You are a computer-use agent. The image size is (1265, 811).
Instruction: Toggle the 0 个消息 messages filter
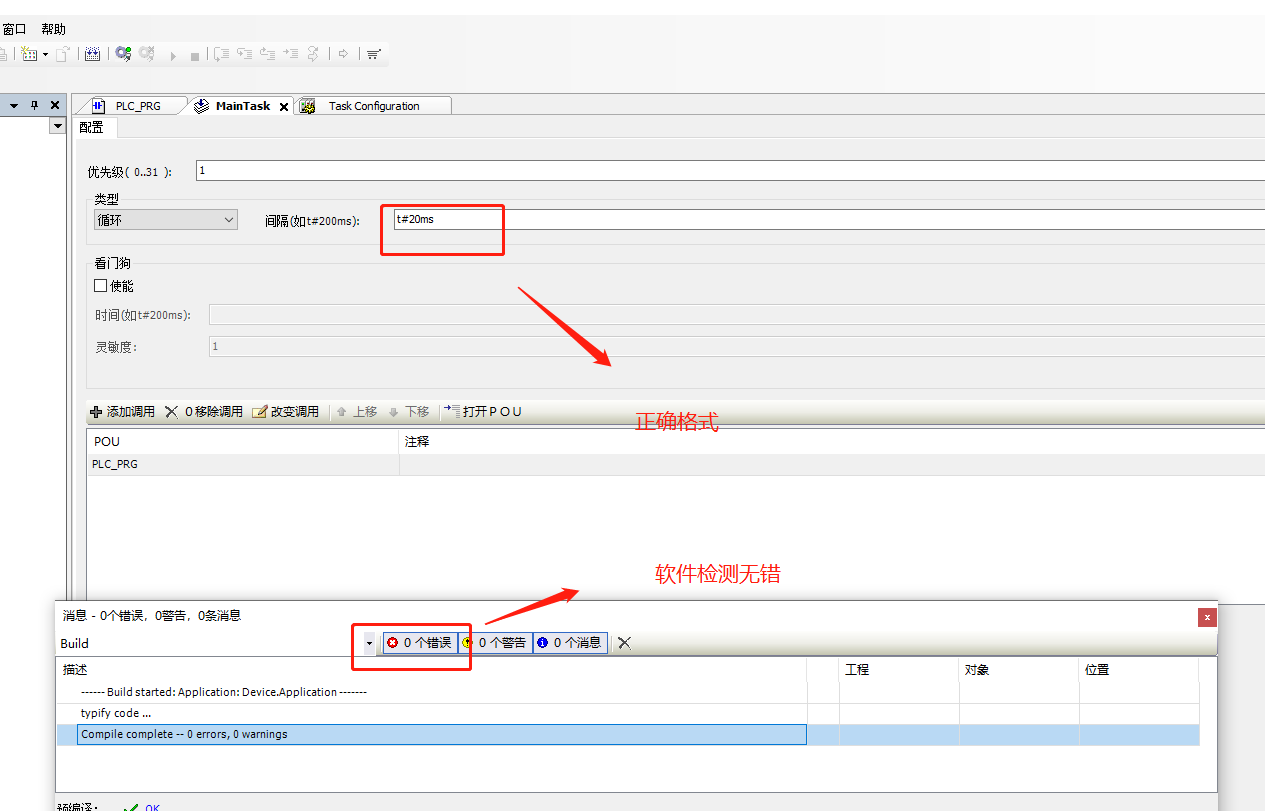(570, 643)
